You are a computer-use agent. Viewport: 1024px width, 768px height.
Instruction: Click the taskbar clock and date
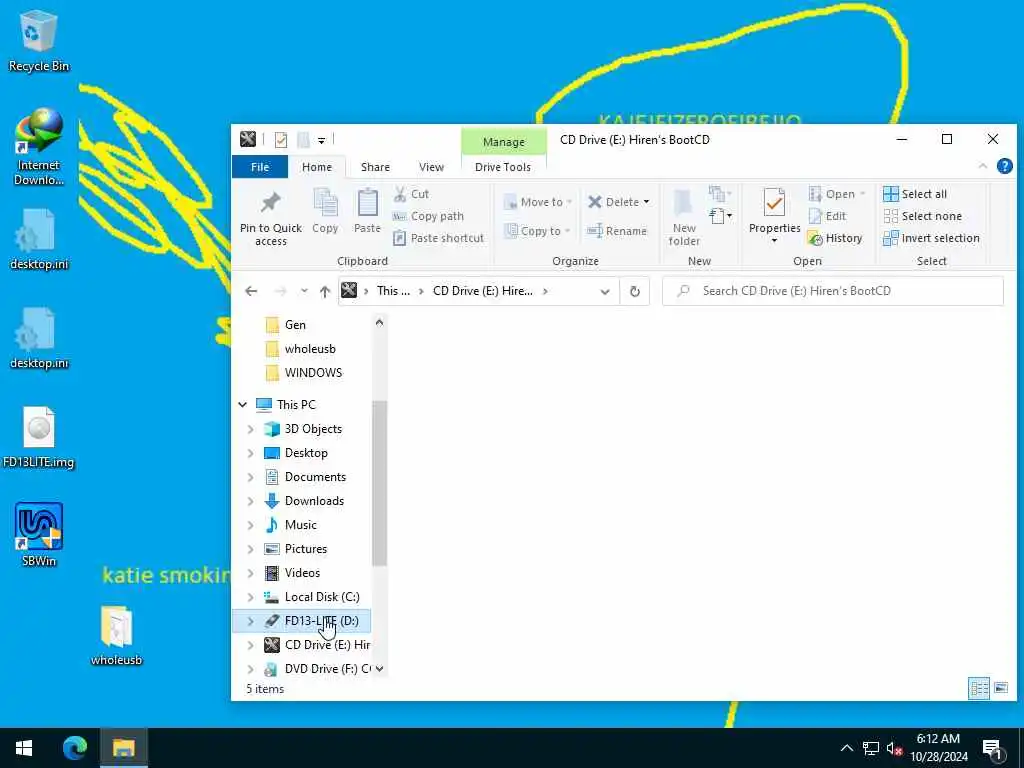[938, 748]
